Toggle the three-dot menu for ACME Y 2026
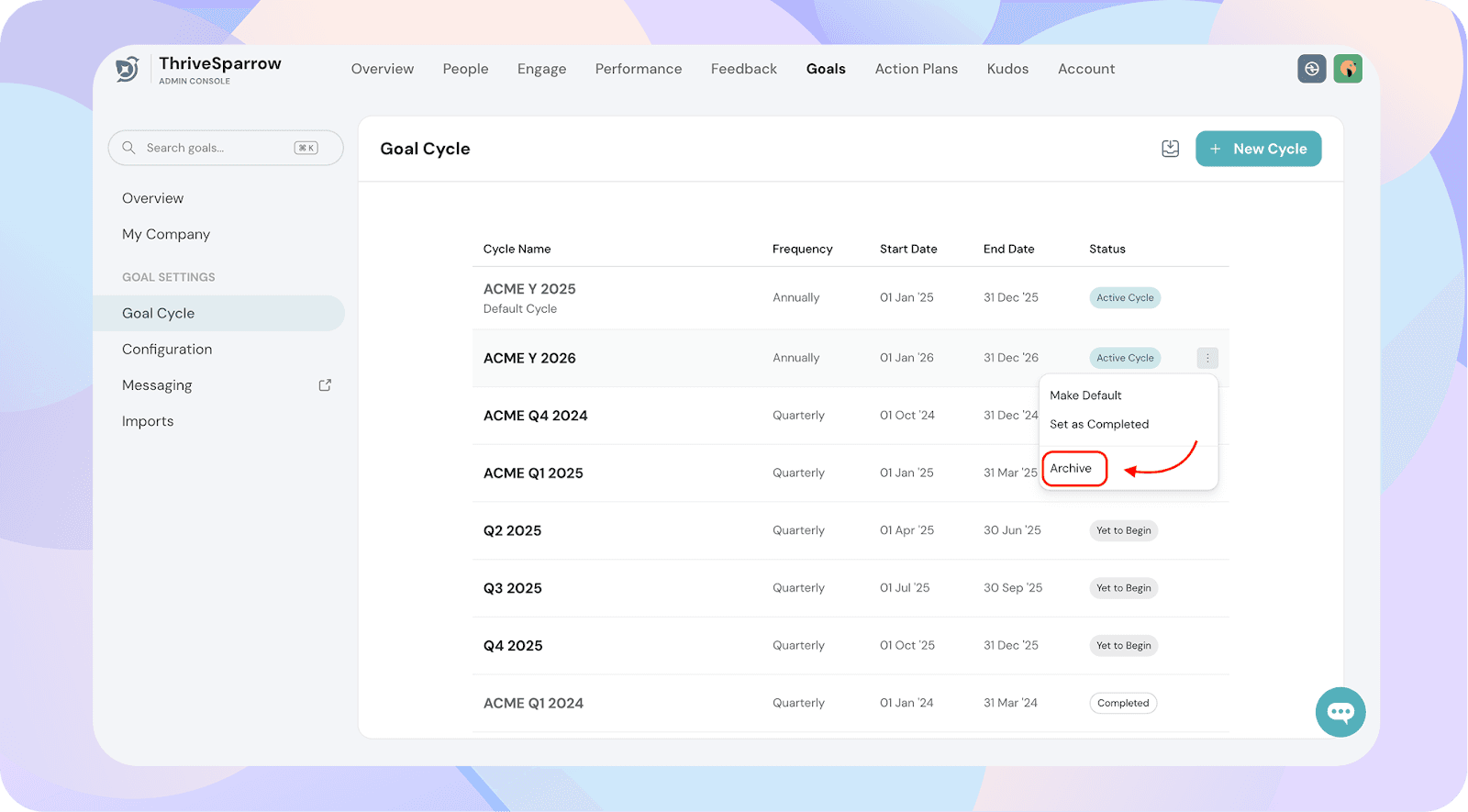The height and width of the screenshot is (812, 1468). [x=1207, y=358]
